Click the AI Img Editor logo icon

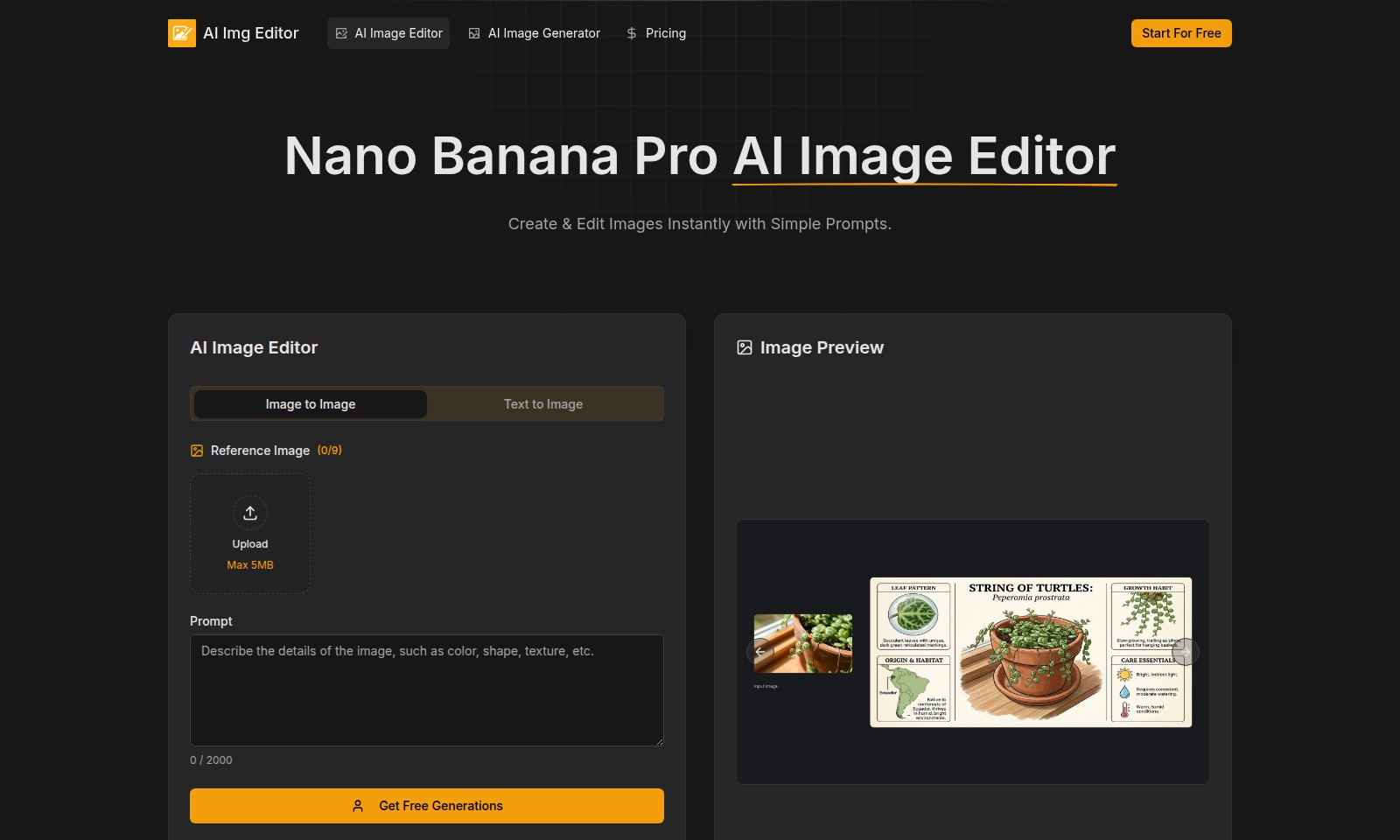point(182,33)
